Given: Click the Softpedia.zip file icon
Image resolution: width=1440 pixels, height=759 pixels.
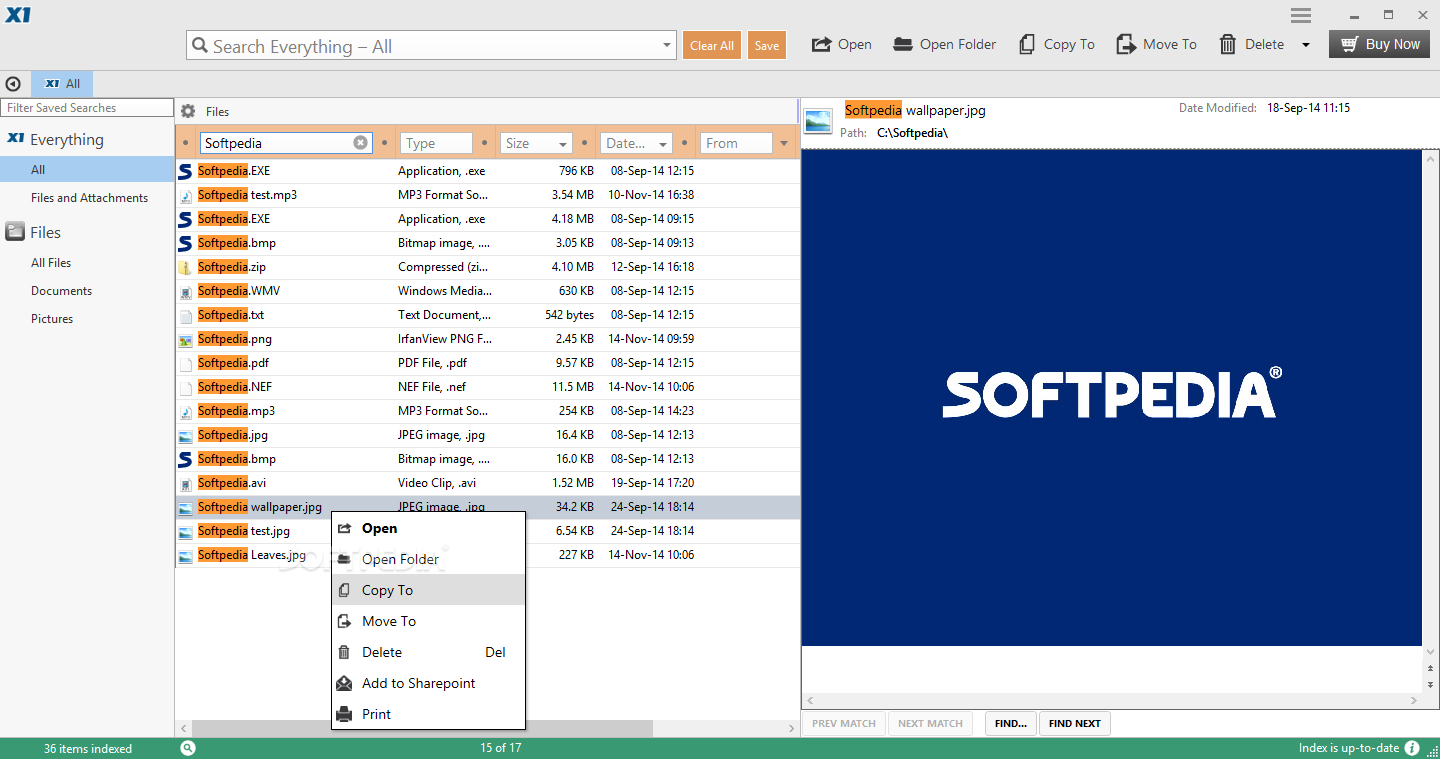Looking at the screenshot, I should [185, 267].
